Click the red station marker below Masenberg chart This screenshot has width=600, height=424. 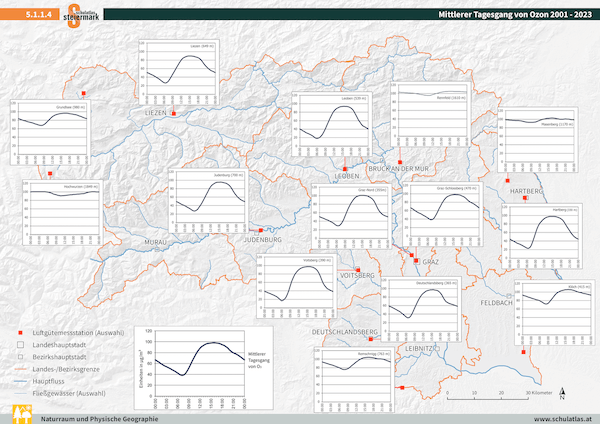pyautogui.click(x=508, y=181)
